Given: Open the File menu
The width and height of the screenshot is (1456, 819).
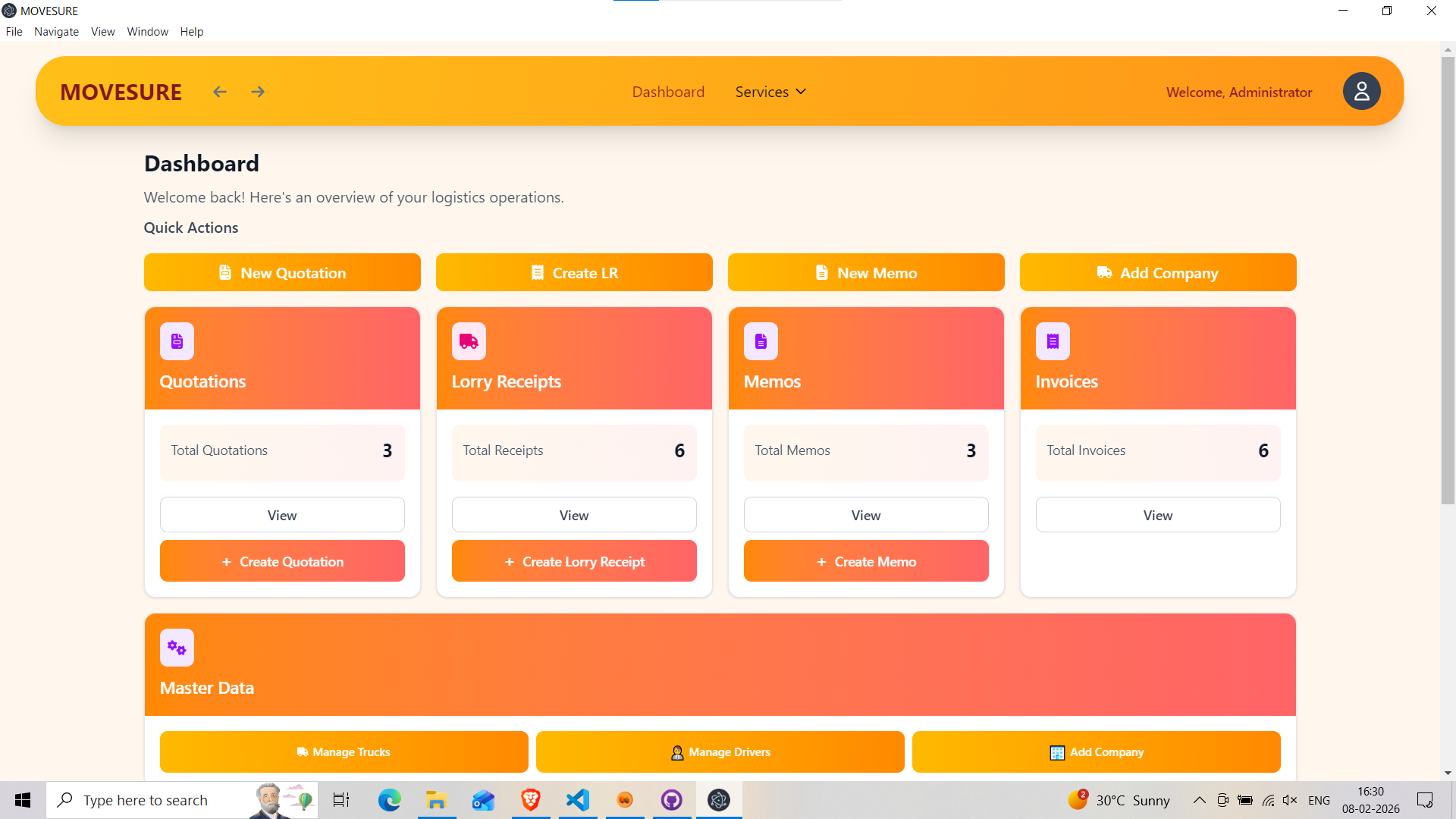Looking at the screenshot, I should tap(14, 31).
